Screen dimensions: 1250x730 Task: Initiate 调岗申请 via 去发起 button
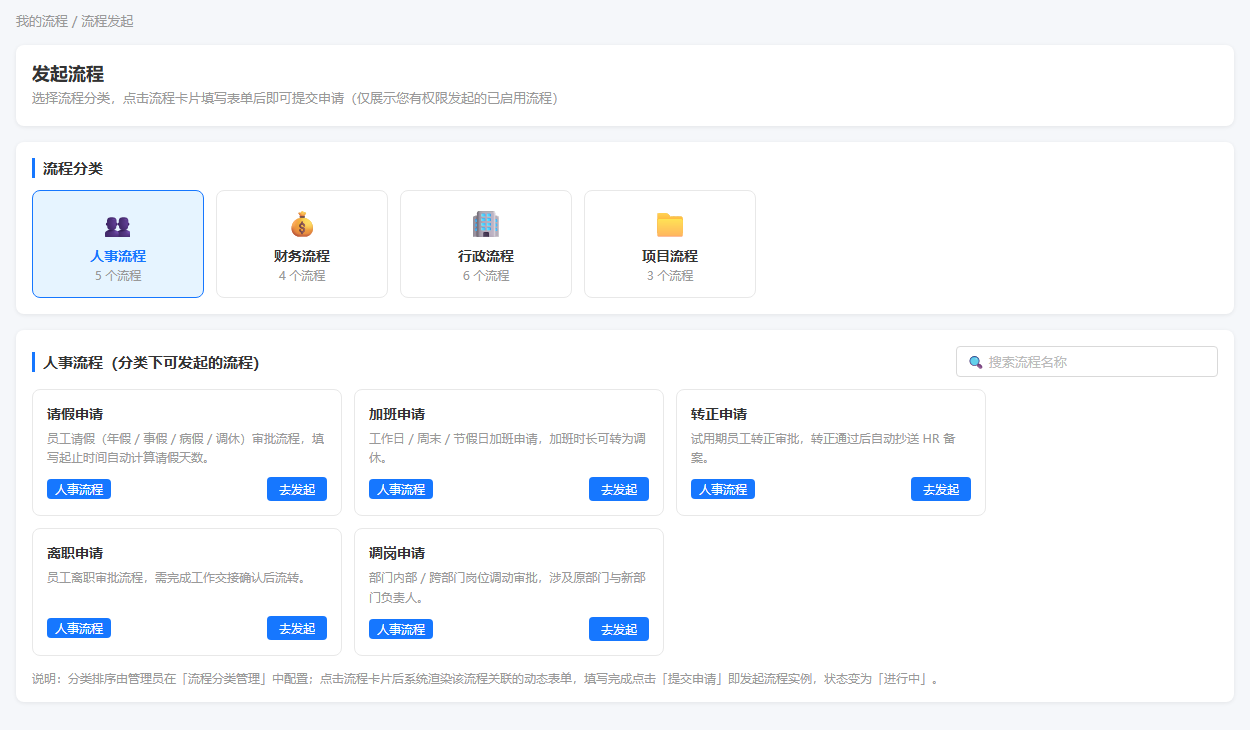coord(619,628)
